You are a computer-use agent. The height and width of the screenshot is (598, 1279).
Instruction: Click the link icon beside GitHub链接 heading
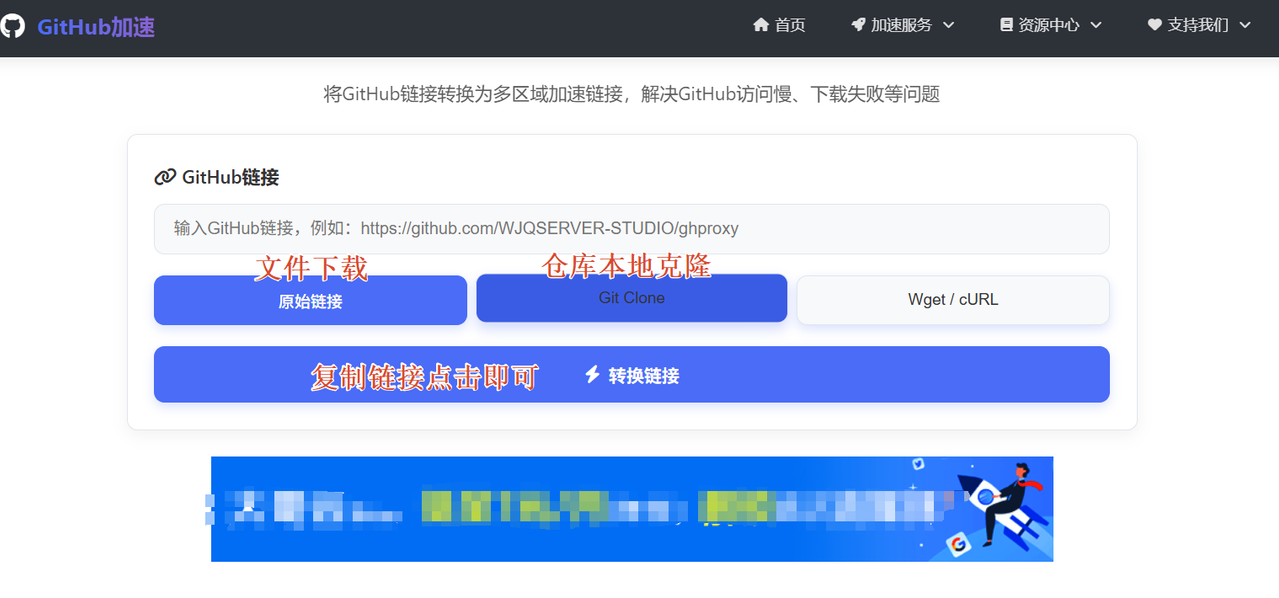tap(165, 178)
